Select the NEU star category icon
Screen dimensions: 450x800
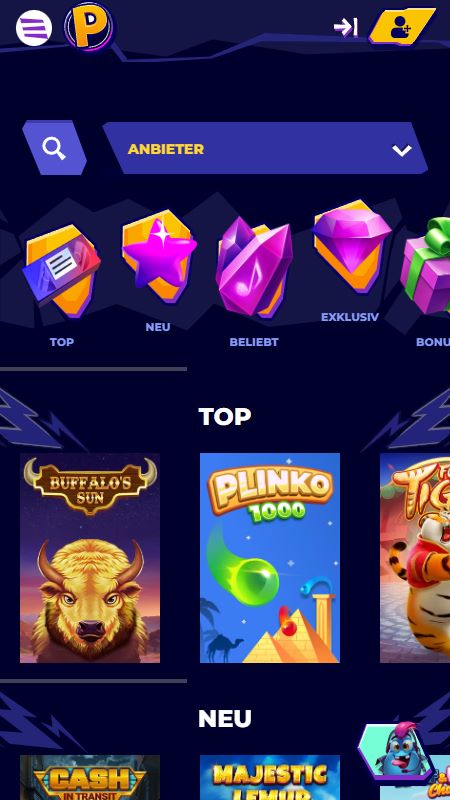tap(159, 258)
